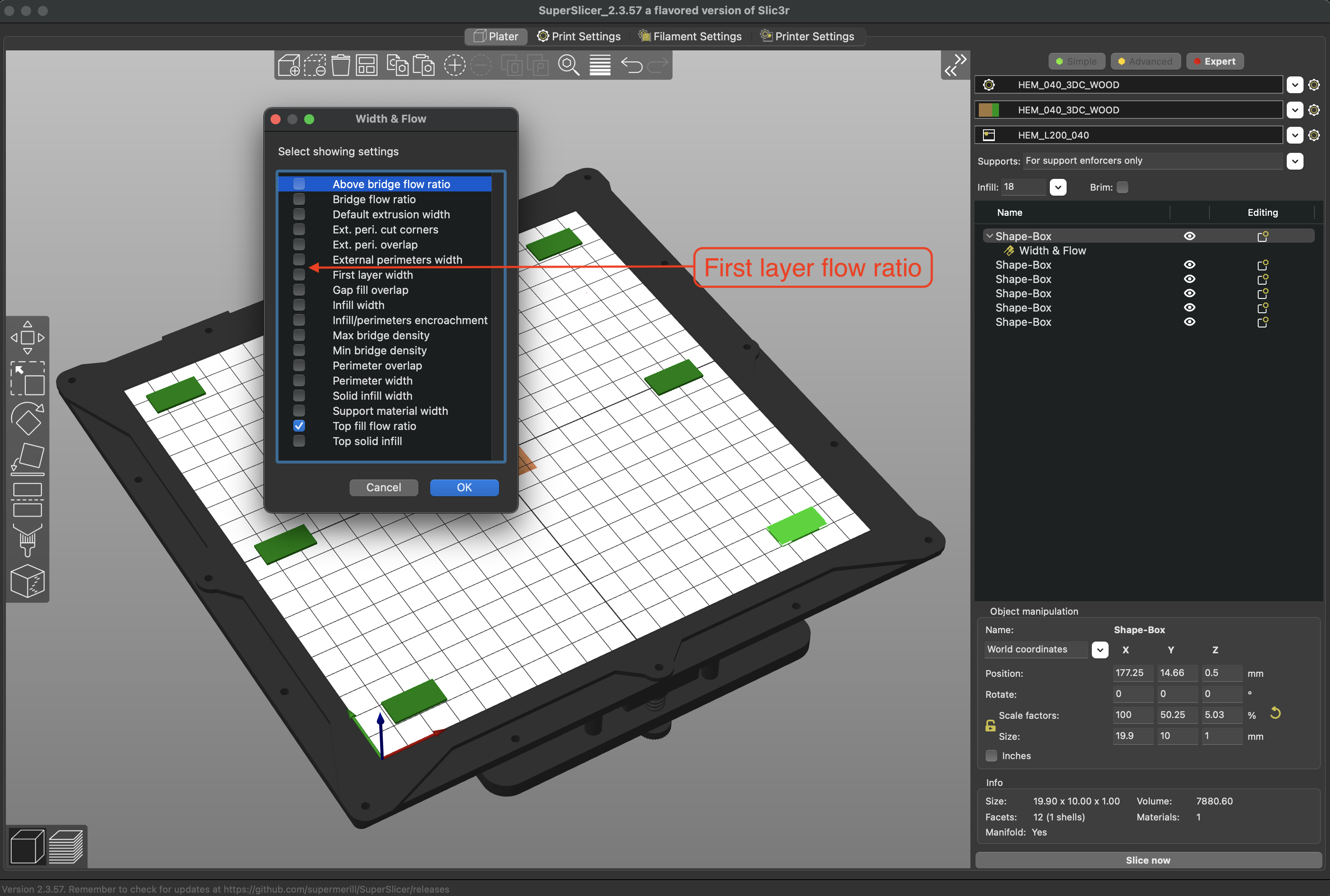Switch to Print Settings tab
The width and height of the screenshot is (1330, 896).
(578, 37)
